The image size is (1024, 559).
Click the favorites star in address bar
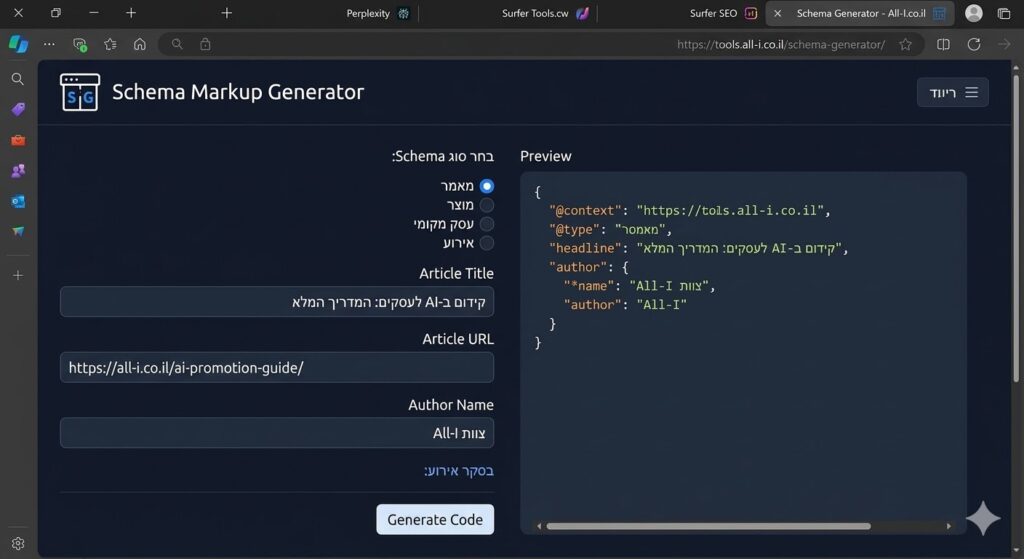pos(905,44)
